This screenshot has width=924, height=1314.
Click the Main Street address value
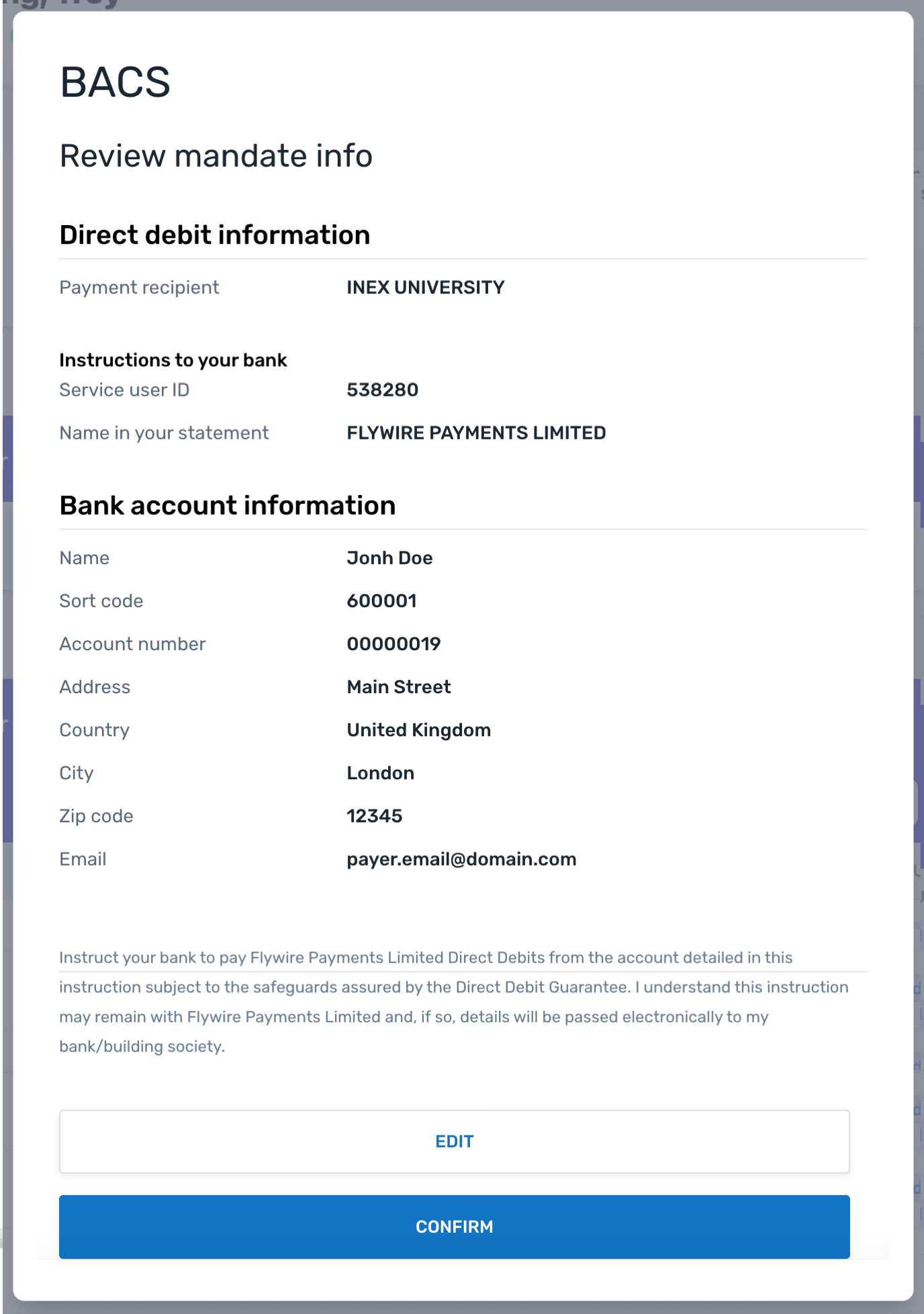click(x=398, y=687)
